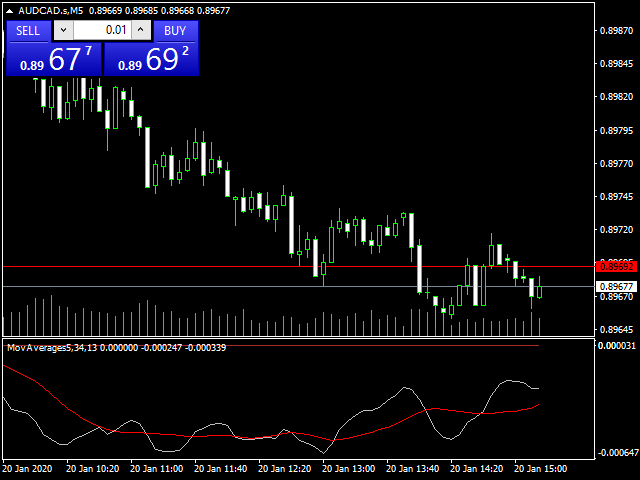Click the 20 Jan 14:20 time label

[x=476, y=469]
